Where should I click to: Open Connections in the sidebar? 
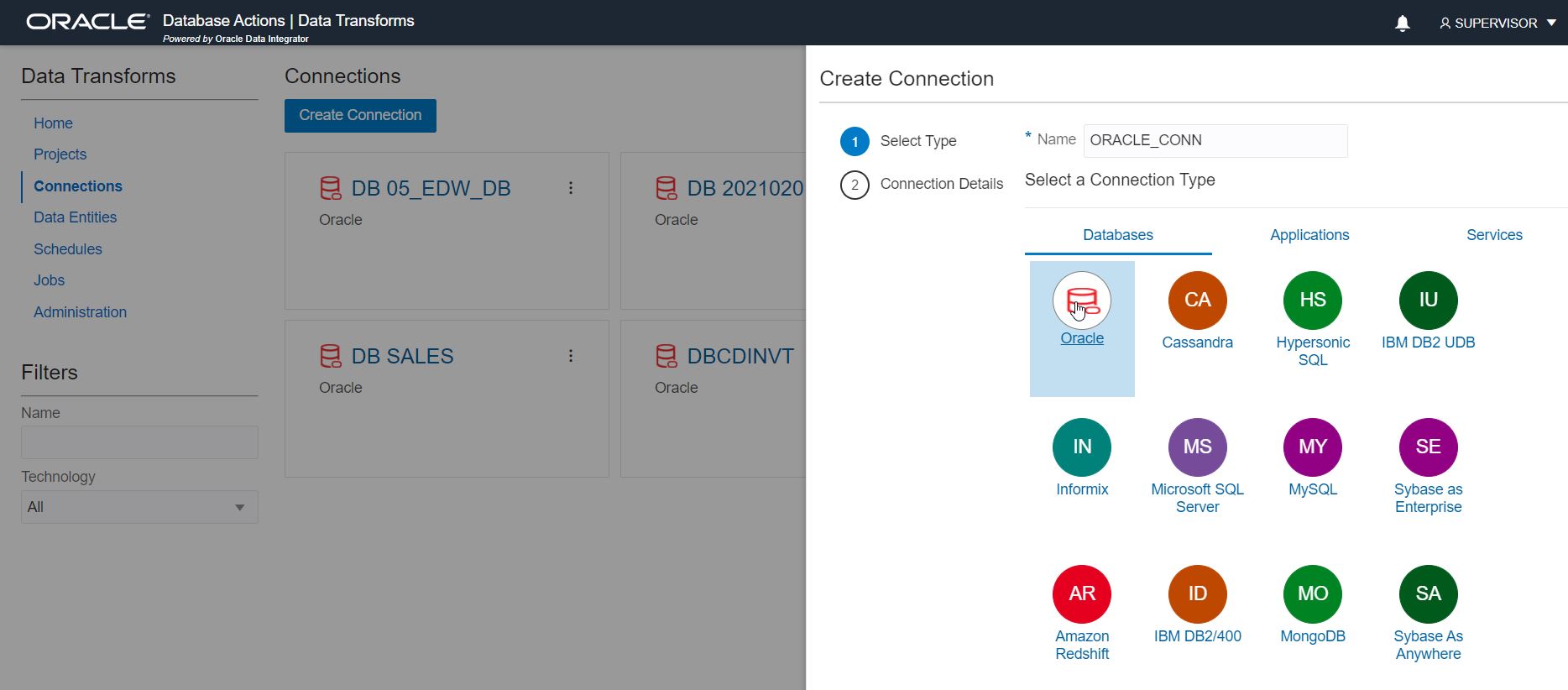coord(78,186)
